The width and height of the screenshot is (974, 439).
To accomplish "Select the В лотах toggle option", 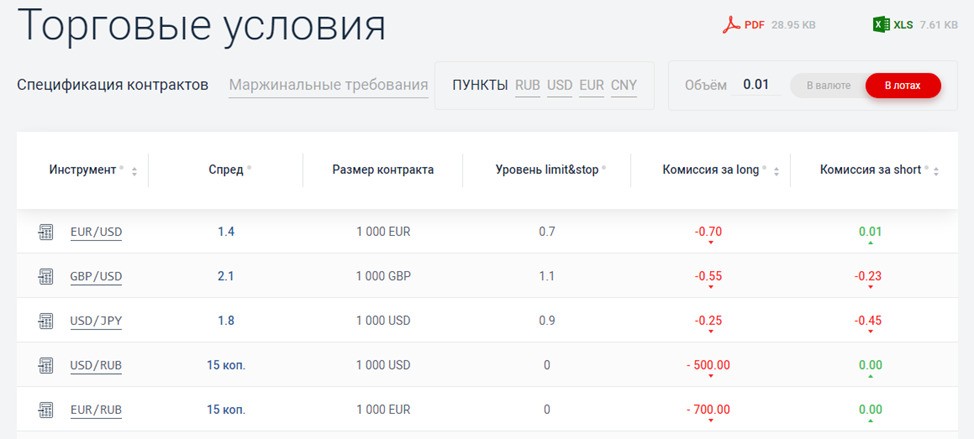I will [903, 86].
